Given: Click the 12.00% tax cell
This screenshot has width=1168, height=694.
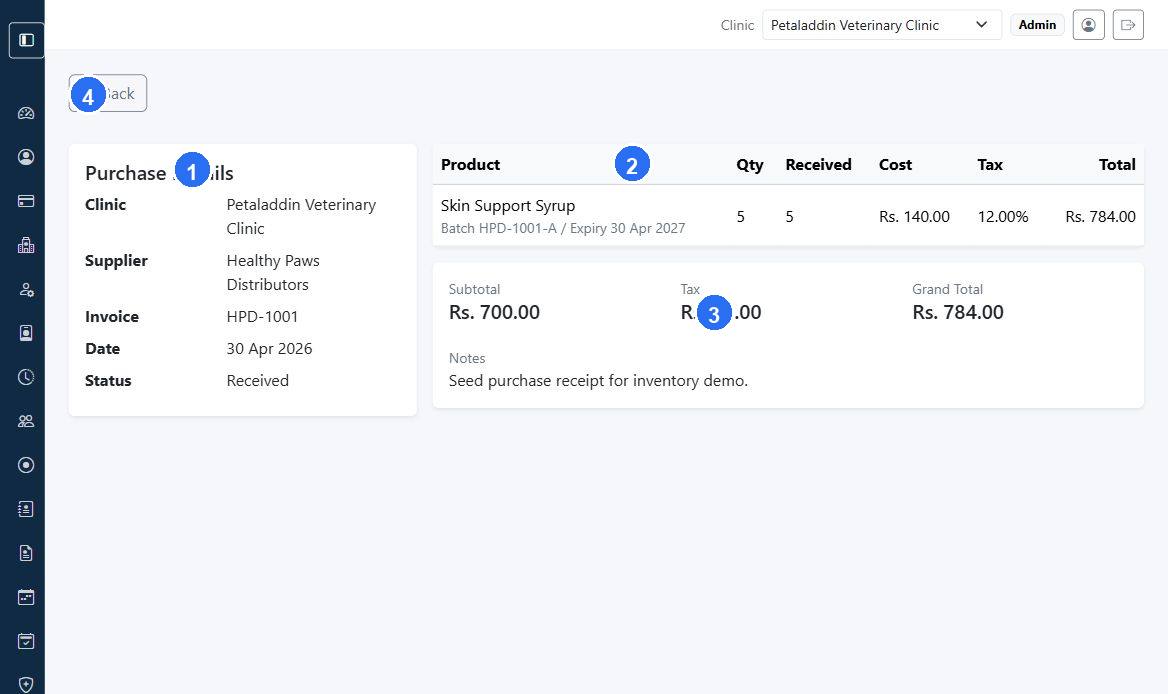Looking at the screenshot, I should 1003,217.
